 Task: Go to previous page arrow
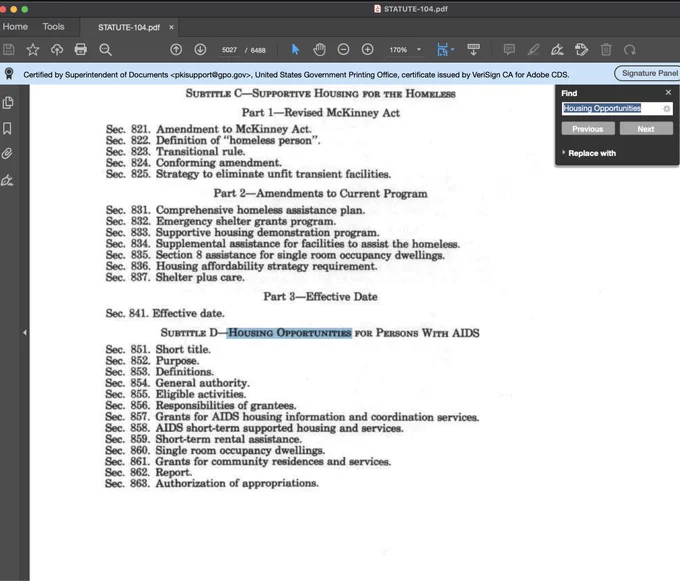coord(176,50)
